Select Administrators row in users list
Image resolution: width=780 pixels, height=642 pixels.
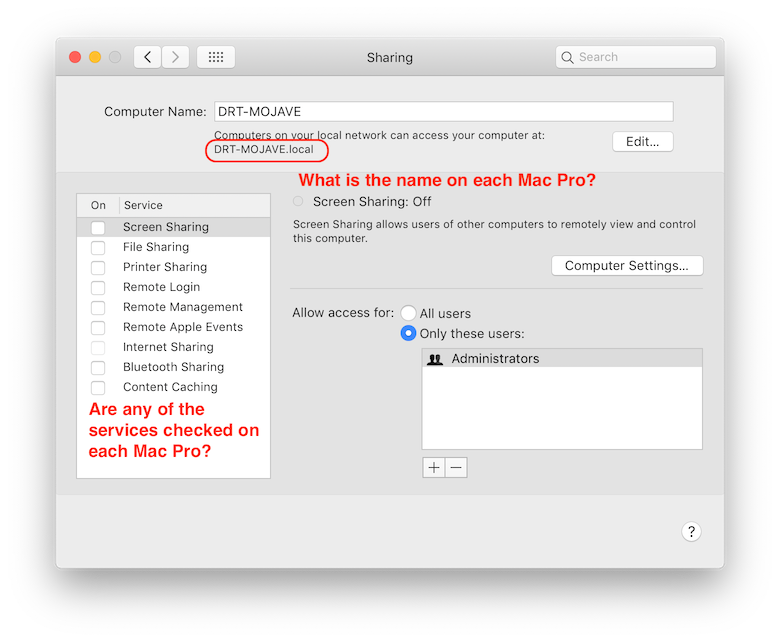pos(562,359)
